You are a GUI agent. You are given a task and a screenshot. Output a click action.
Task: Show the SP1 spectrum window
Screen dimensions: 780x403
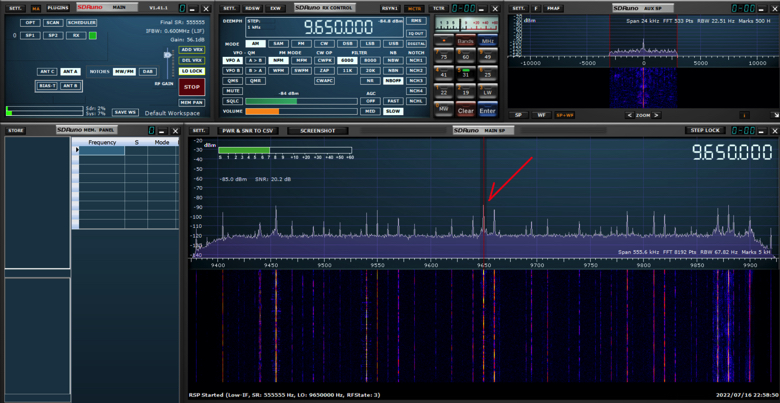coord(30,35)
